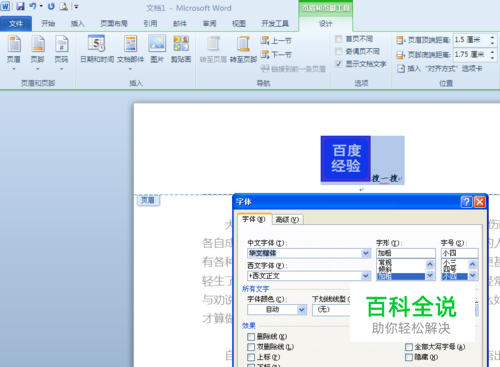Click the Word application icon in title bar
Screen dimensions: 500x367
pyautogui.click(x=5, y=6)
